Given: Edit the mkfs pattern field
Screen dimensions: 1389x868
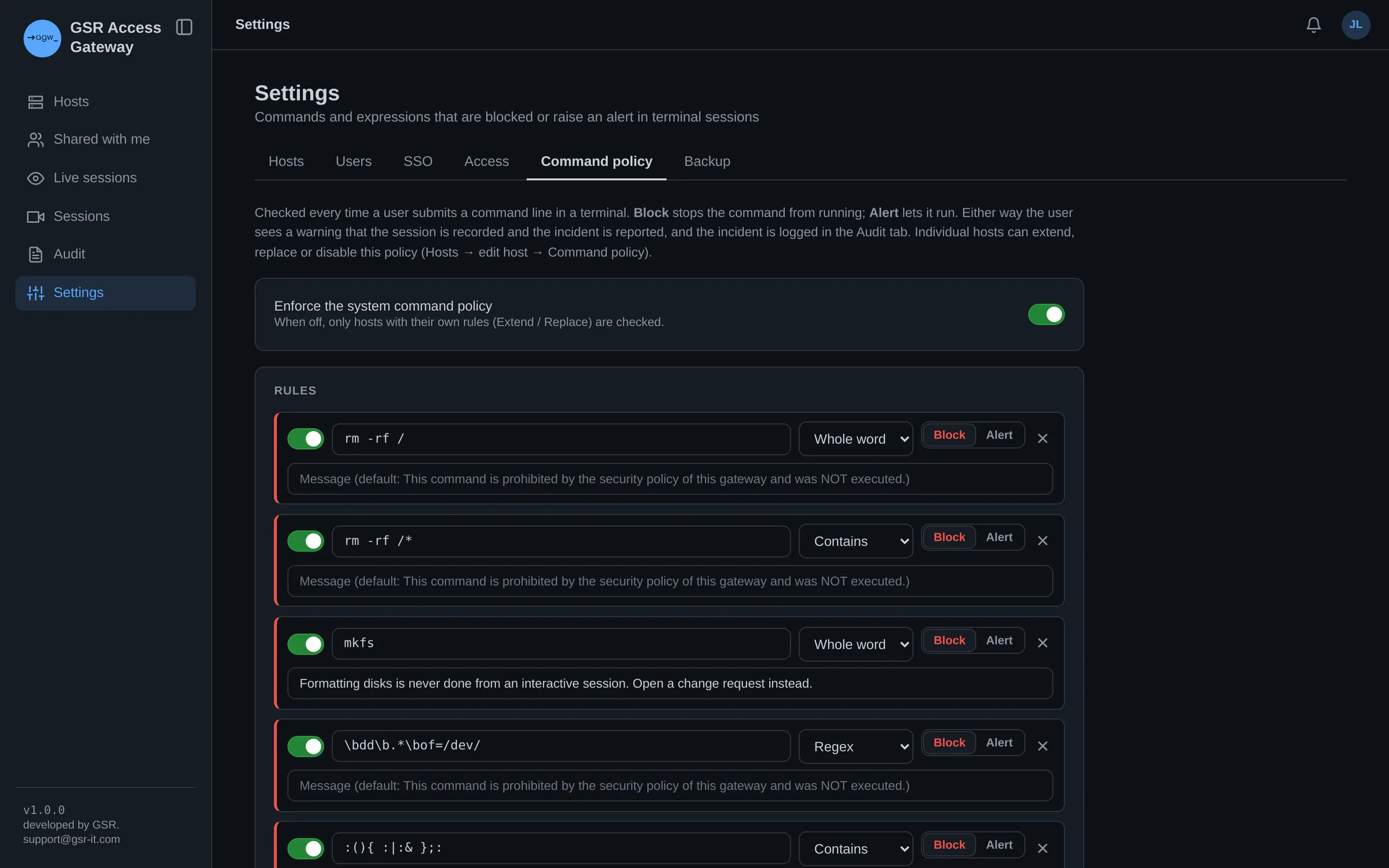Looking at the screenshot, I should (x=561, y=644).
